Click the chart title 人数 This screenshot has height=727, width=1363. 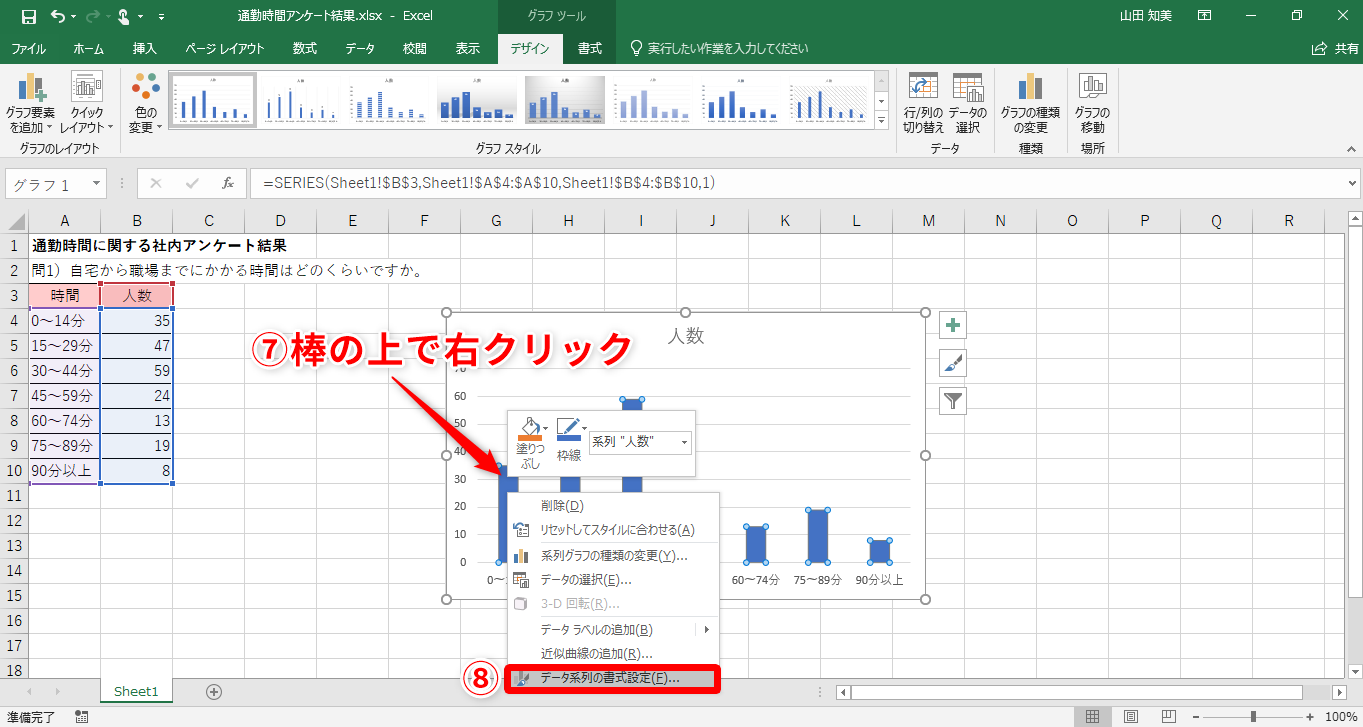click(686, 336)
